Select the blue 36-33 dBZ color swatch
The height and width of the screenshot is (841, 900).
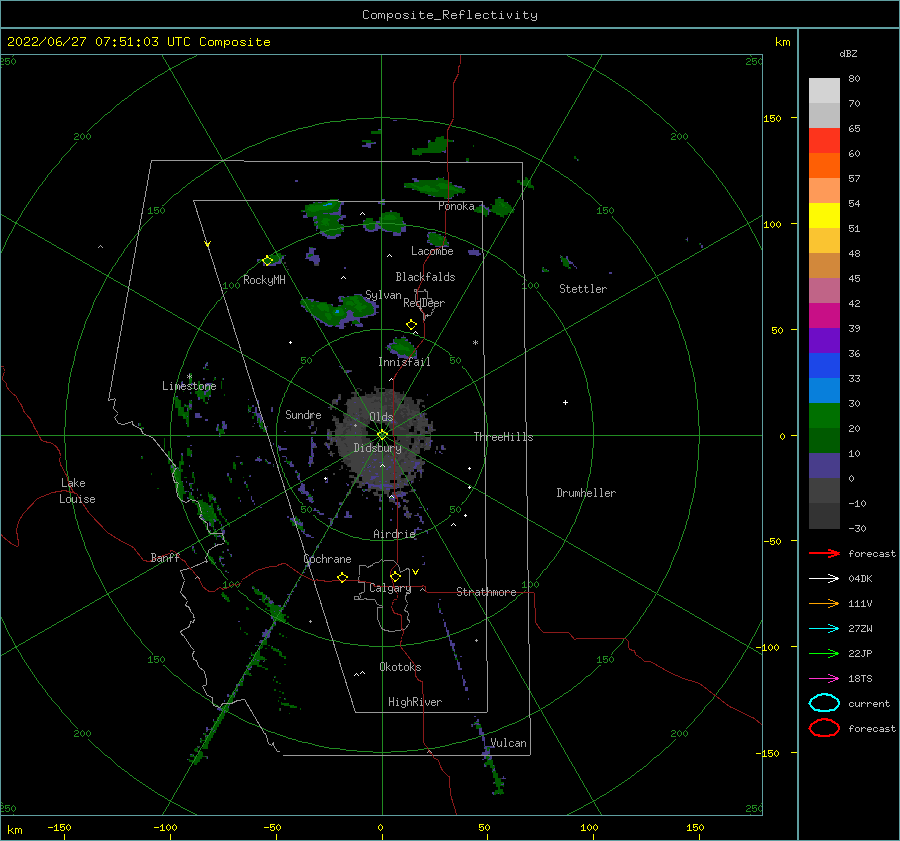click(x=824, y=366)
